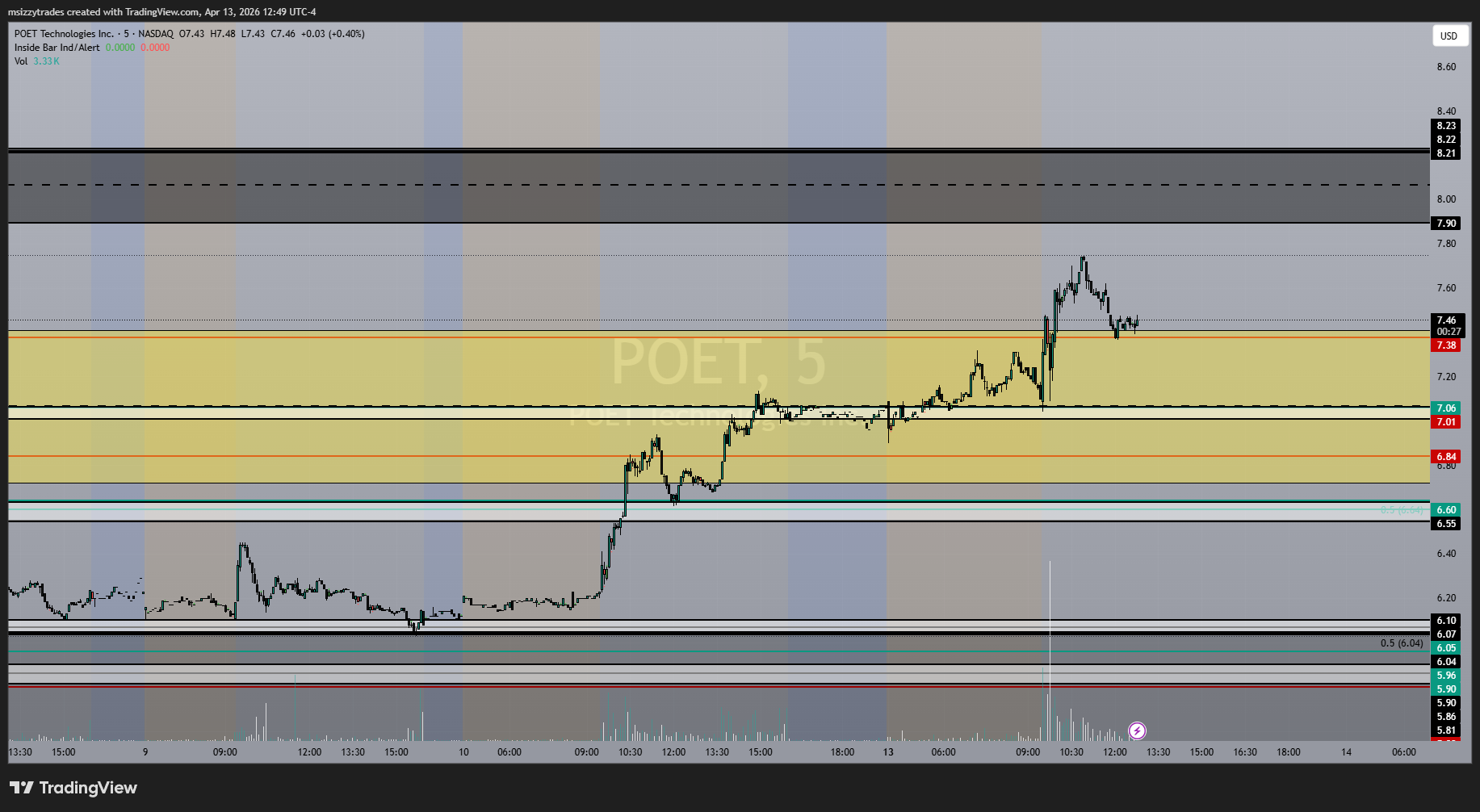Click the date label 13 on time axis
This screenshot has height=812, width=1480.
(888, 752)
